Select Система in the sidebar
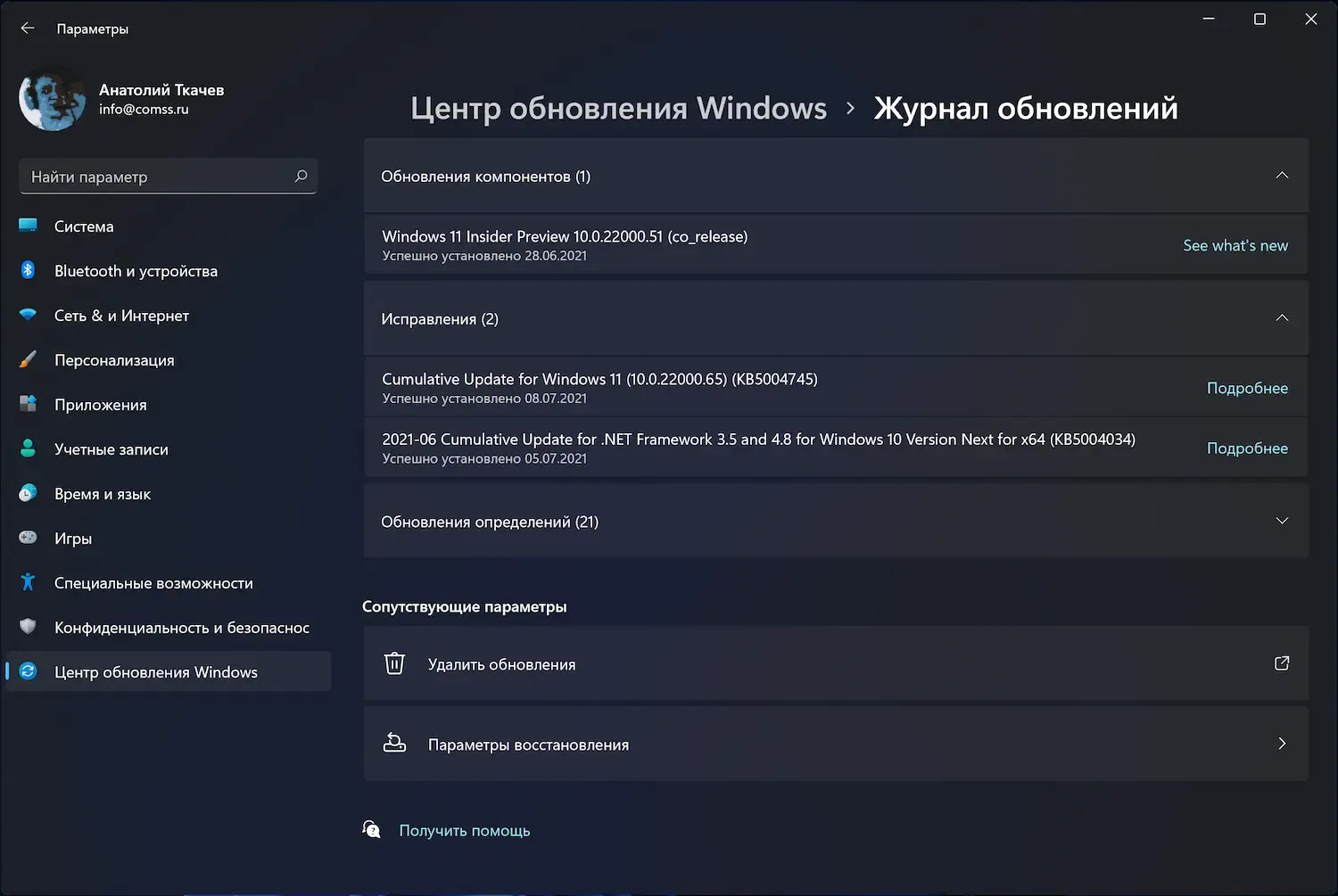Screen dimensions: 1338x896 coord(168,226)
